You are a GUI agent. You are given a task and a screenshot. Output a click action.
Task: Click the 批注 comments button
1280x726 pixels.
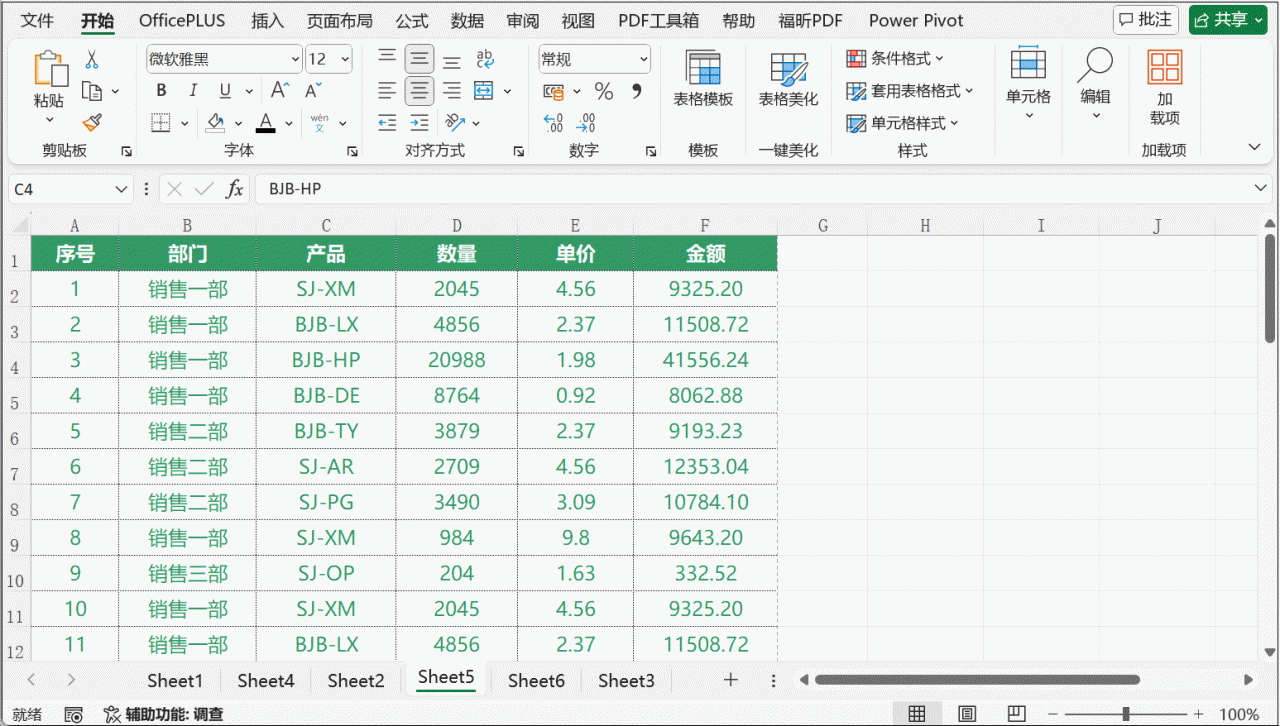coord(1146,20)
